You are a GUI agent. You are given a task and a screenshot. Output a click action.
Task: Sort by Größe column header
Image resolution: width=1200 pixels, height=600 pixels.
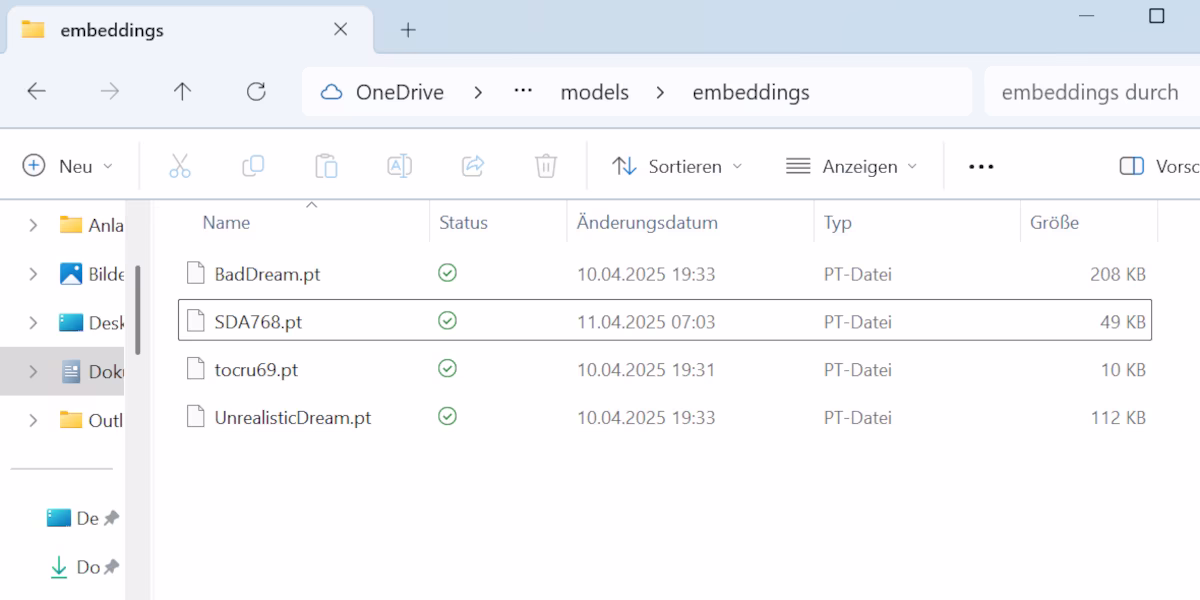(x=1055, y=222)
